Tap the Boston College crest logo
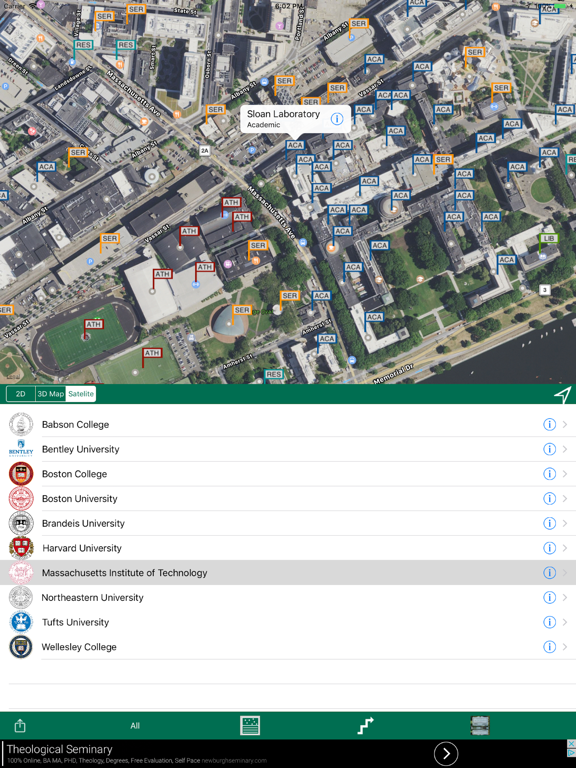The height and width of the screenshot is (768, 576). pyautogui.click(x=21, y=474)
